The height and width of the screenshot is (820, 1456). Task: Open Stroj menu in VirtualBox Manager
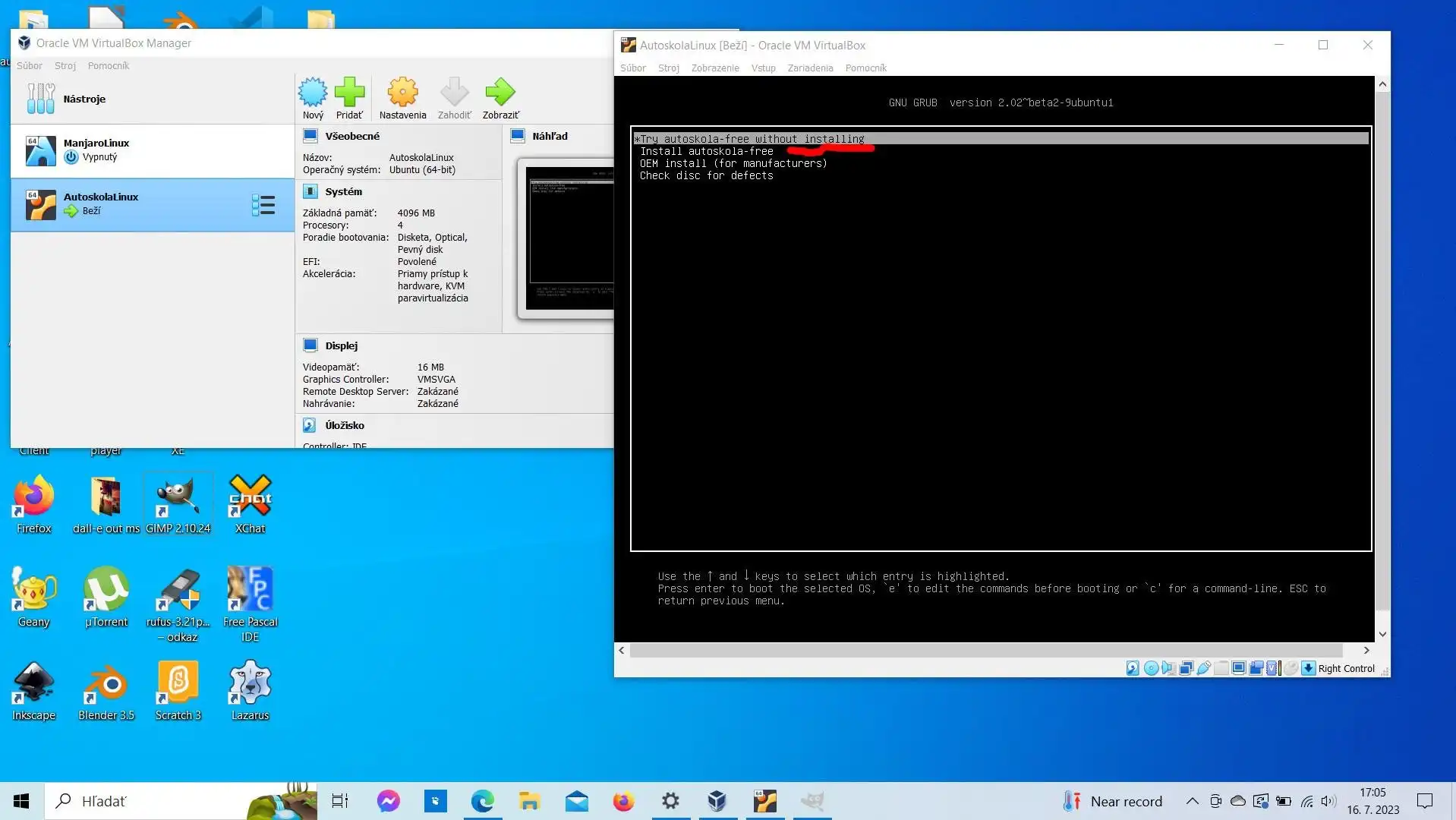(65, 66)
